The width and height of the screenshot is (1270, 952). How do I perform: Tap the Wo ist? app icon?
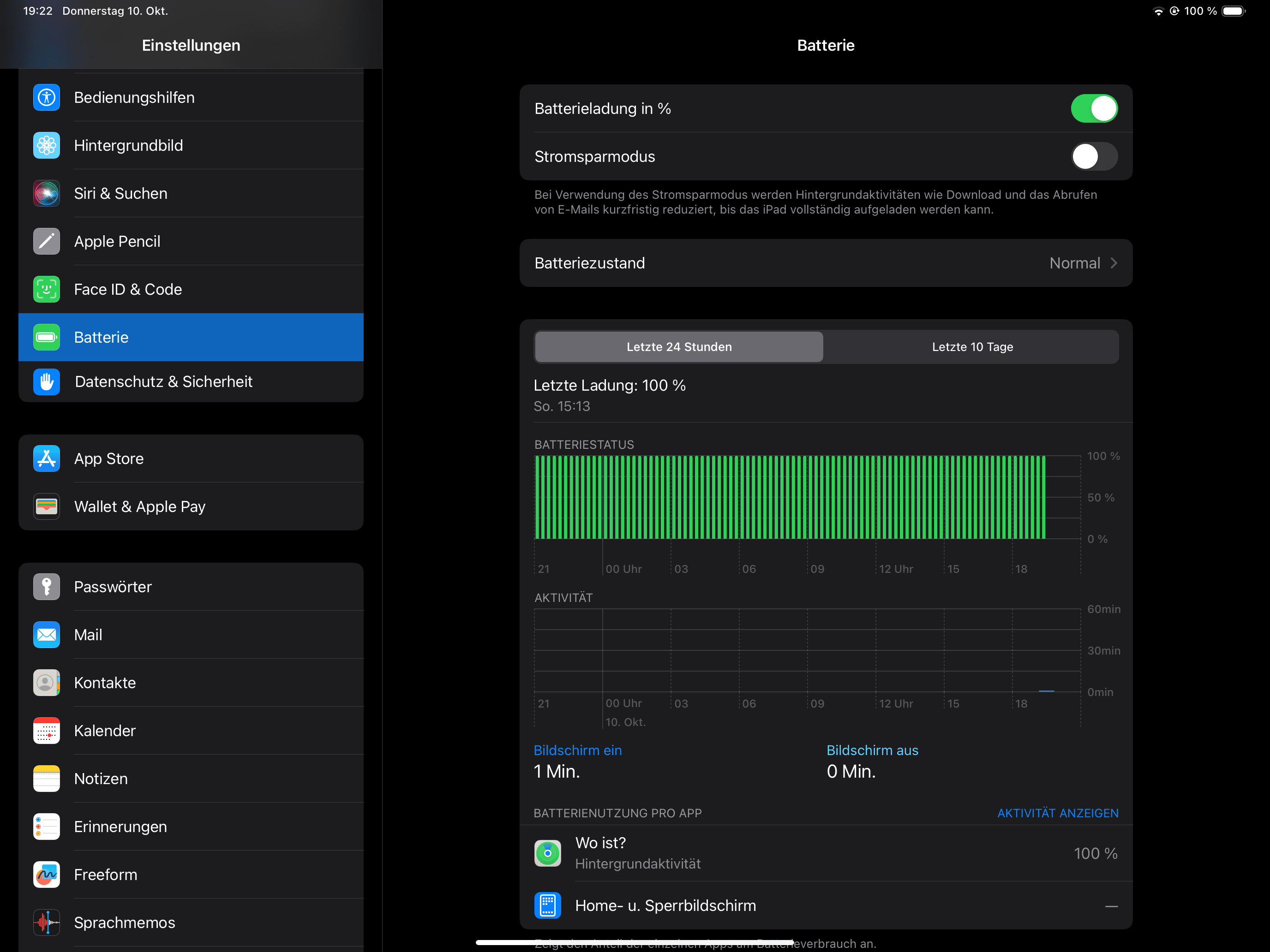547,853
